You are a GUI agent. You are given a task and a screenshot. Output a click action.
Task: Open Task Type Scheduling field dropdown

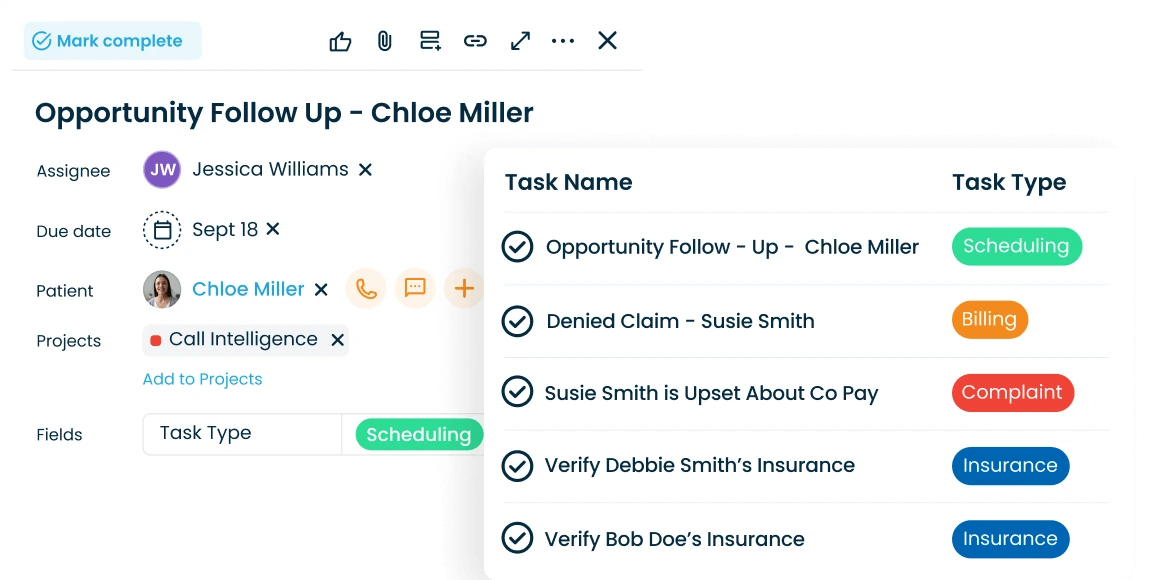point(418,435)
